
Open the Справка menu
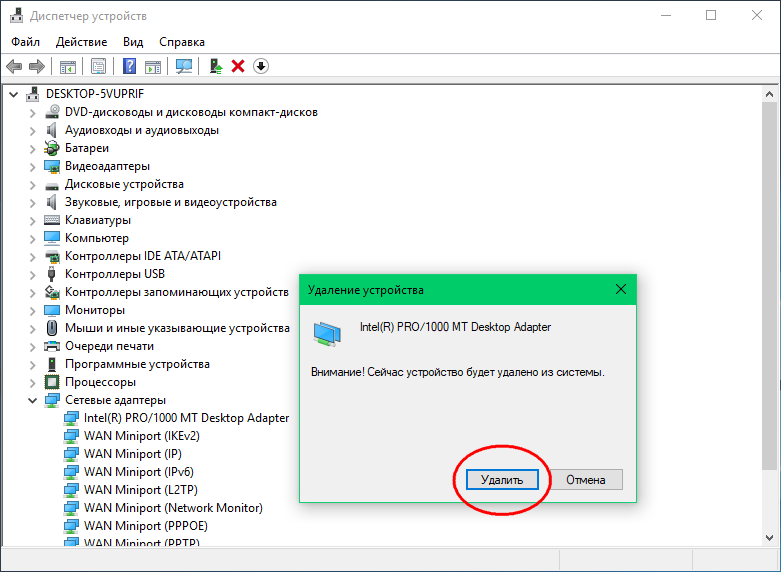click(x=182, y=42)
